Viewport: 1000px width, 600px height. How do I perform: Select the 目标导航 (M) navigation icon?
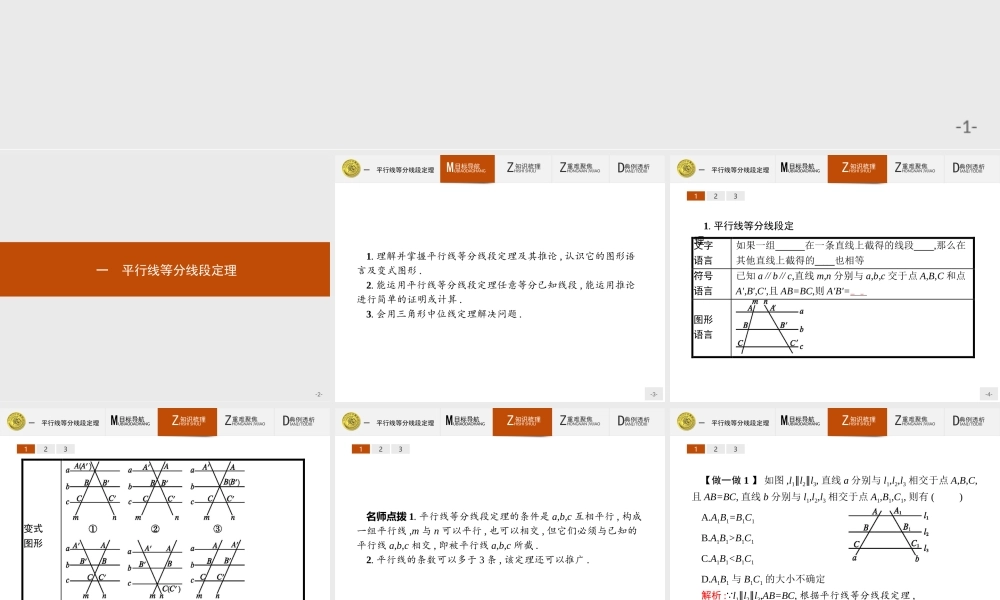coord(466,168)
